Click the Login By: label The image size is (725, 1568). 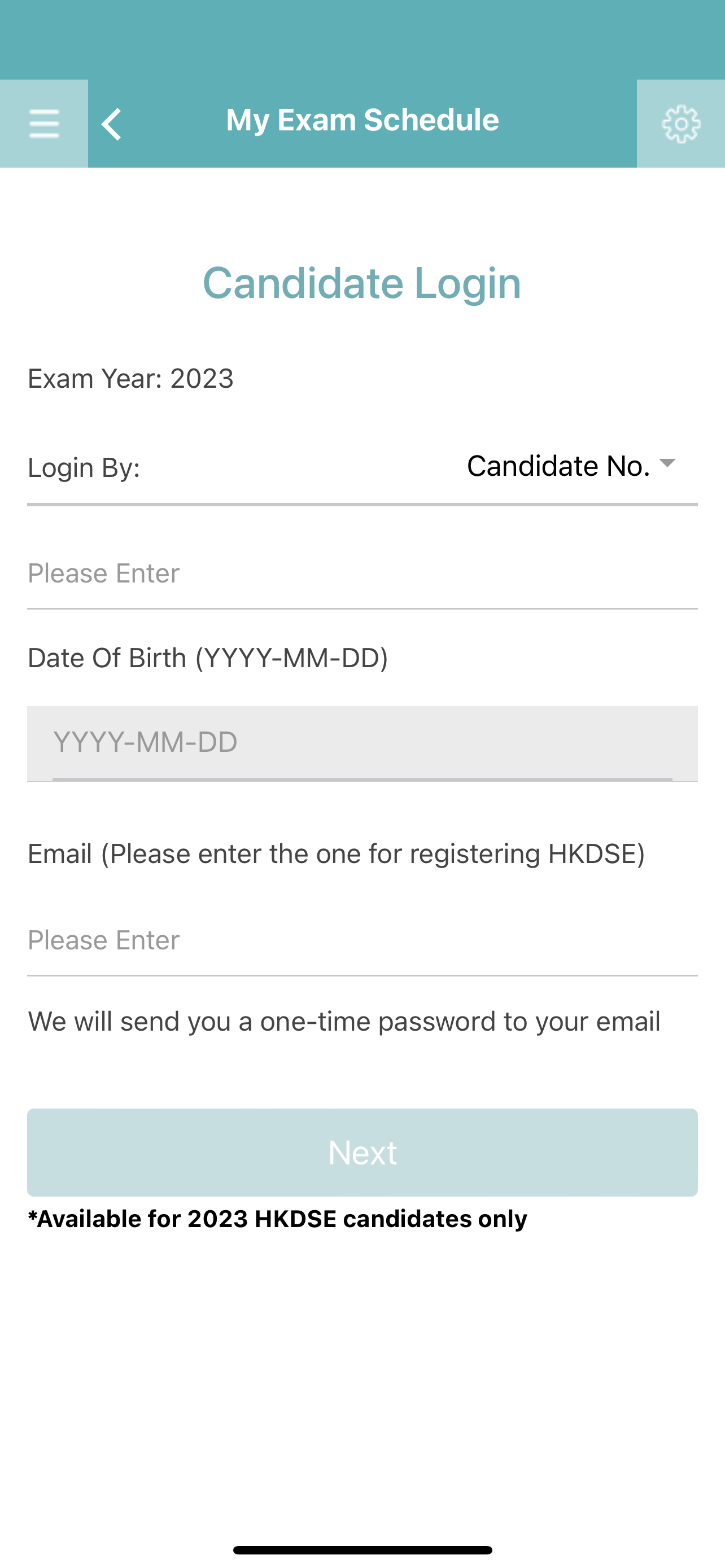(84, 468)
